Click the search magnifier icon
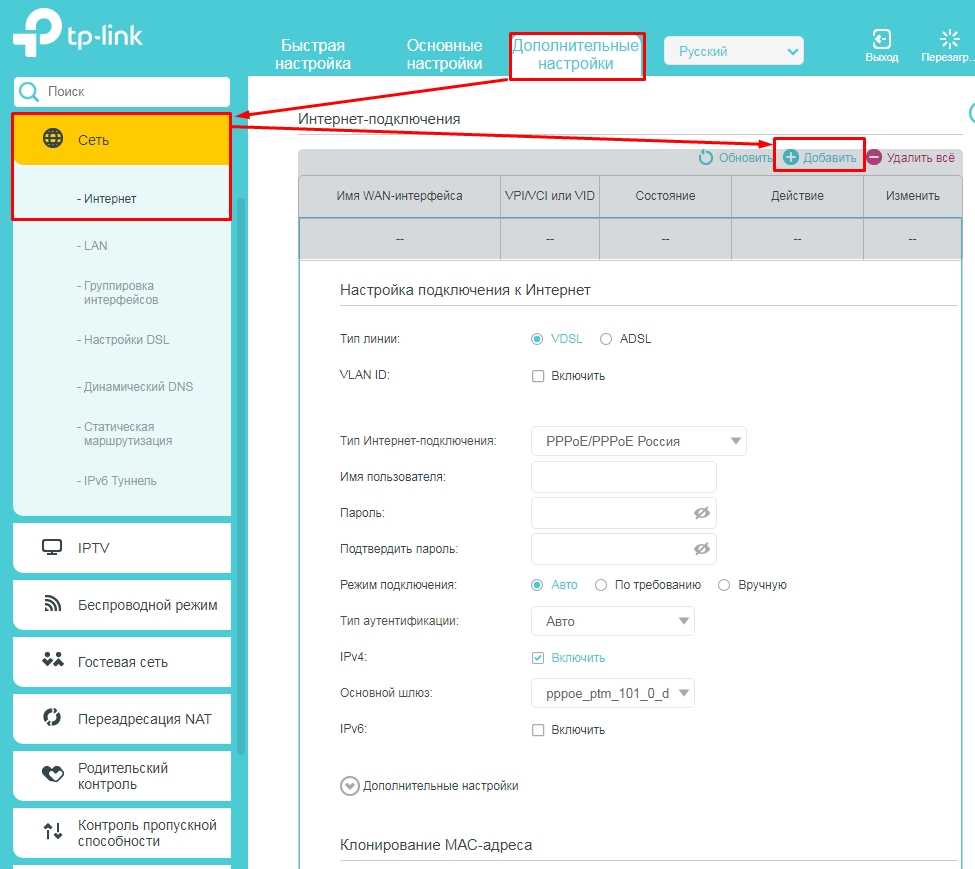This screenshot has width=975, height=869. [x=29, y=92]
